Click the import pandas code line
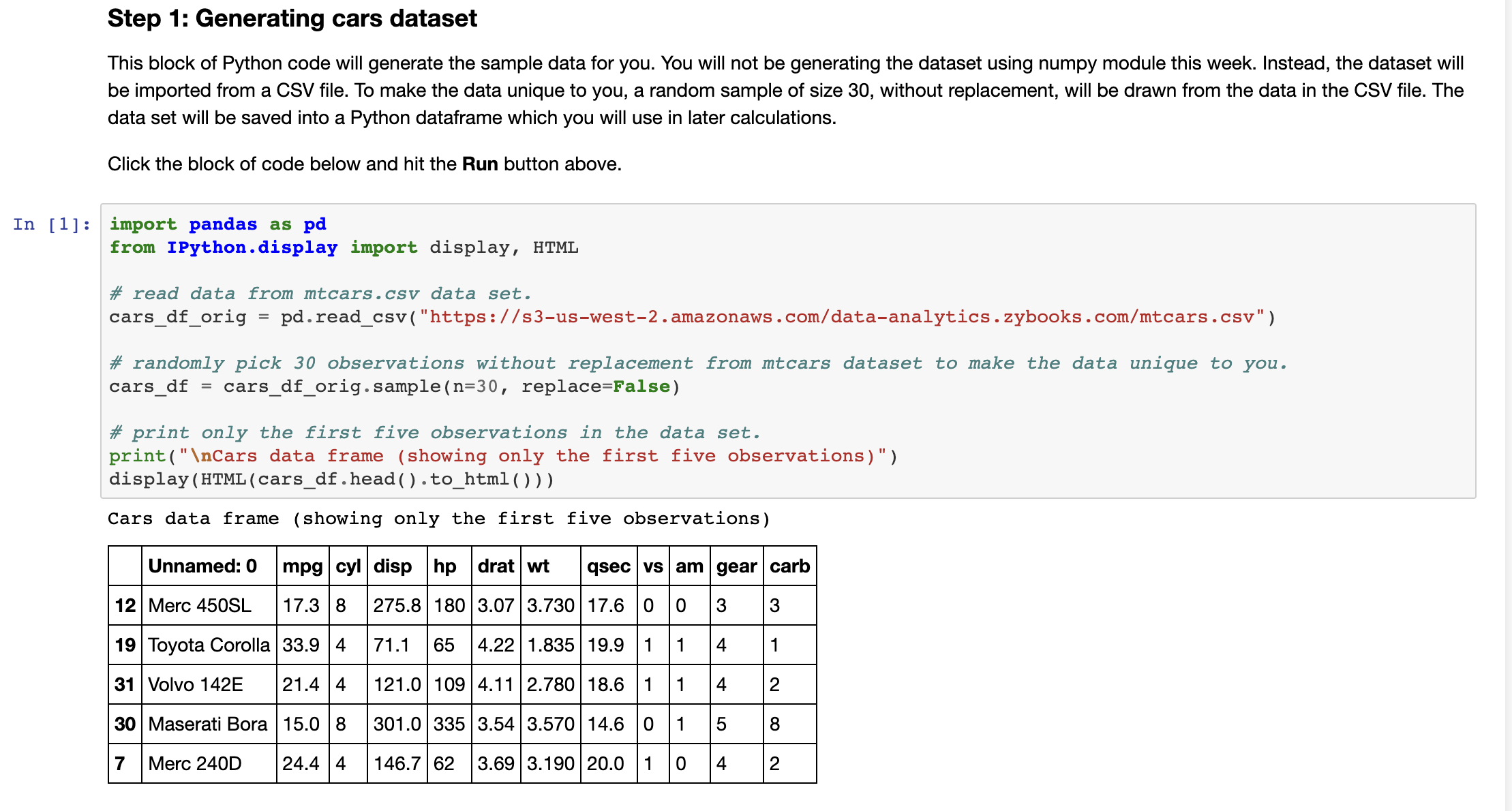 coord(217,224)
